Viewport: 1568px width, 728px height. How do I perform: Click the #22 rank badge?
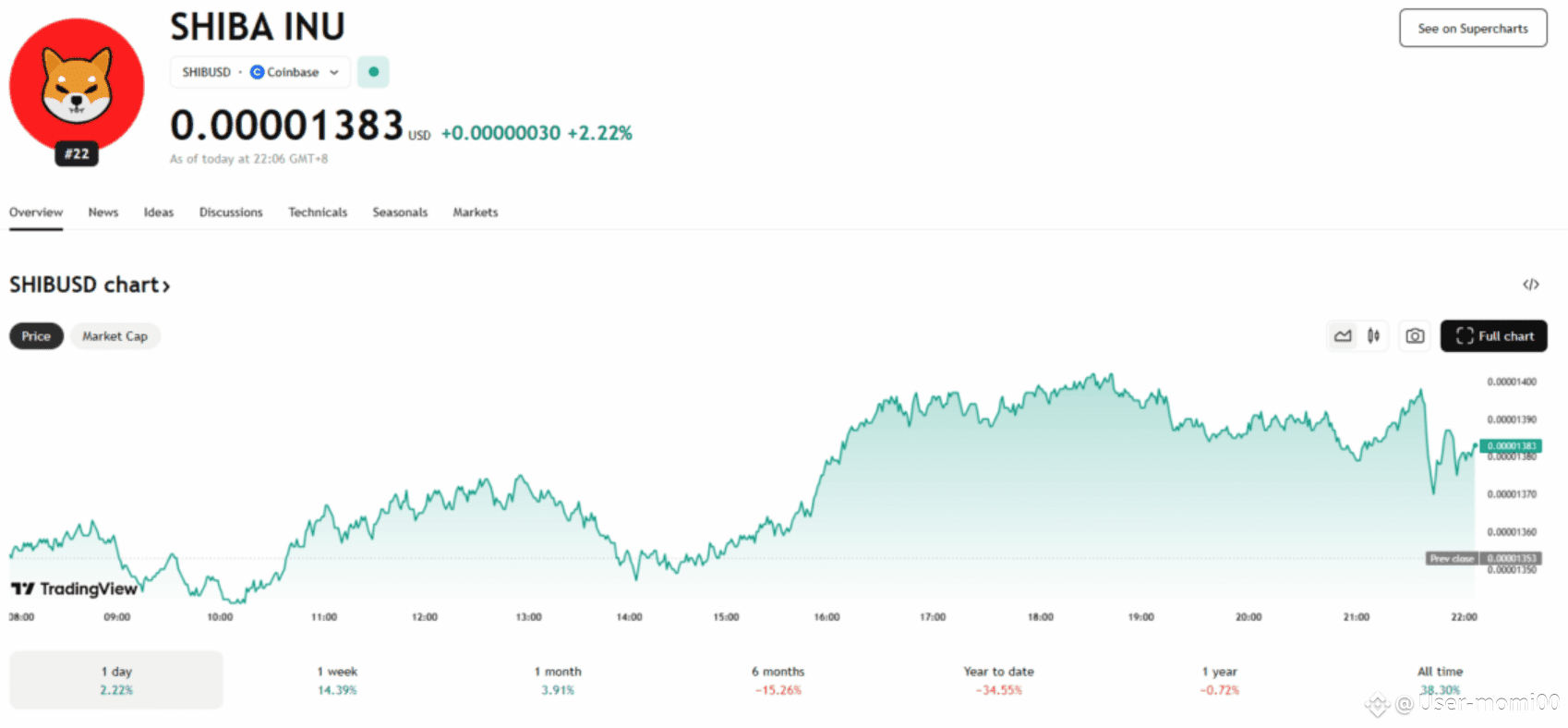pyautogui.click(x=77, y=154)
